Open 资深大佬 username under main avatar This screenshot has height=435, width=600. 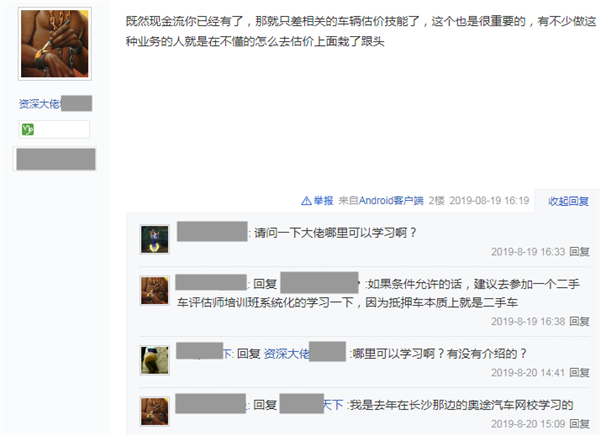[55, 104]
